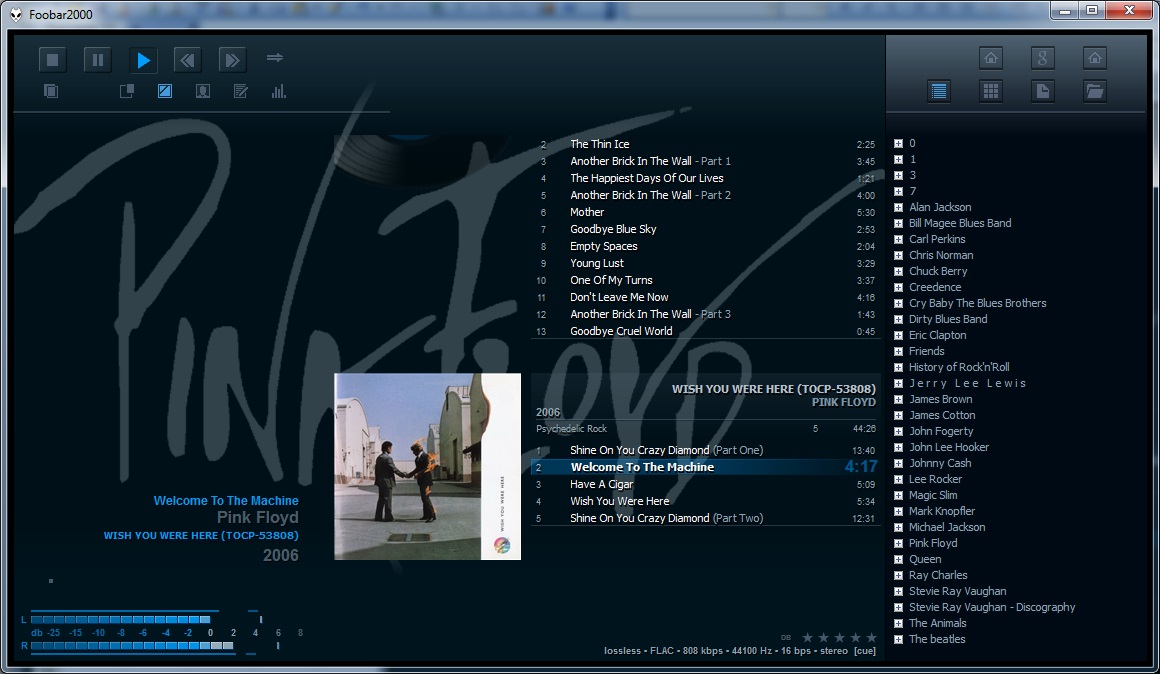The width and height of the screenshot is (1160, 674).
Task: Select Another Brick In The Wall - Part 1
Action: (x=705, y=161)
